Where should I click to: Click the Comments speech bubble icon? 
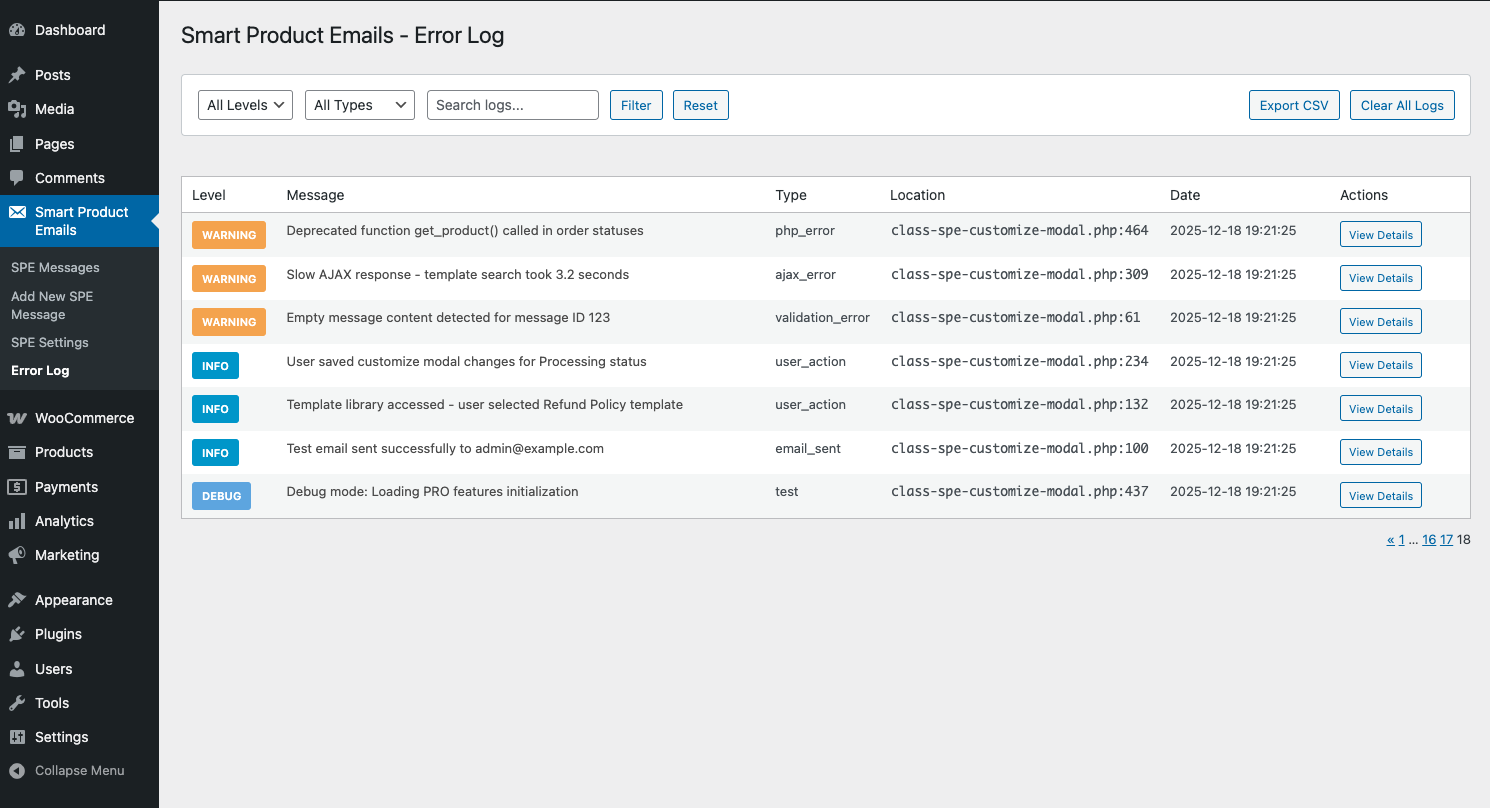(17, 178)
